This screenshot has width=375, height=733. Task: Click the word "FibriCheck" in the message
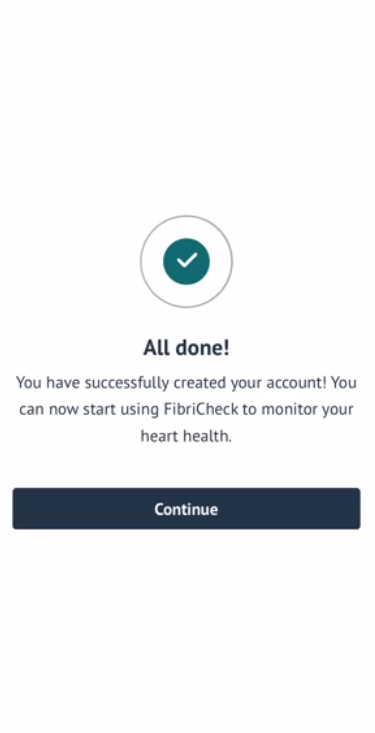[x=202, y=410]
